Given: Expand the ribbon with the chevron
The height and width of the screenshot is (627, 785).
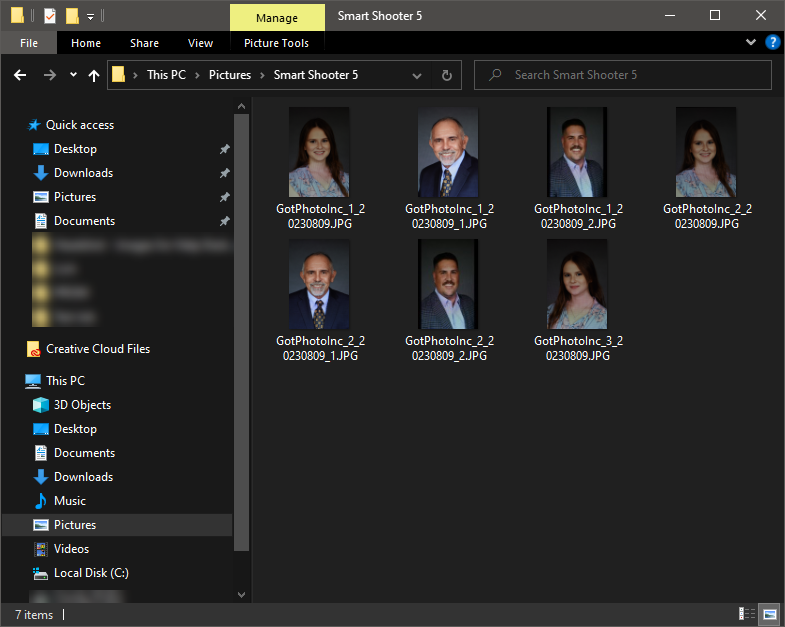Looking at the screenshot, I should pos(750,43).
